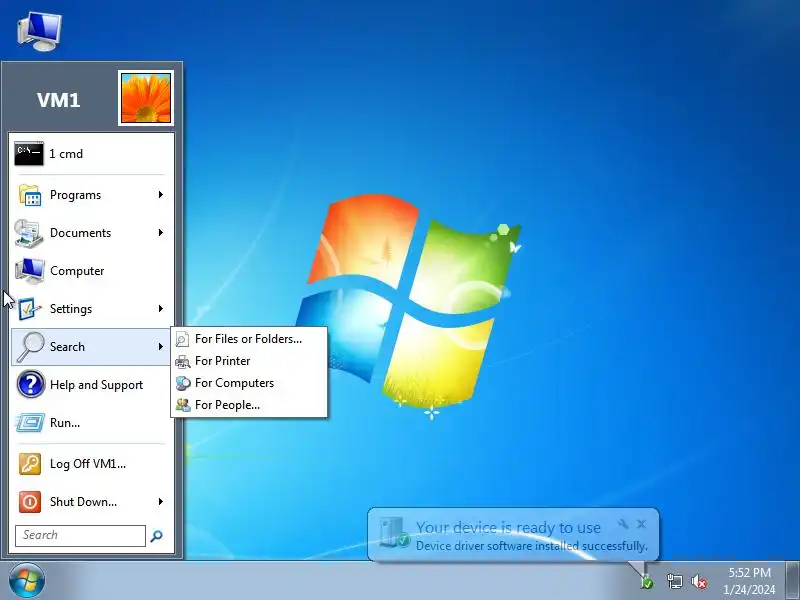Open Computer from the start menu
This screenshot has width=800, height=600.
point(91,271)
